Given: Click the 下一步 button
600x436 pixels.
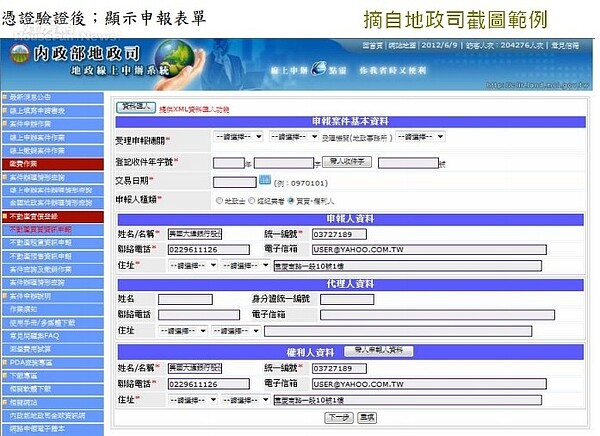Looking at the screenshot, I should tap(339, 417).
